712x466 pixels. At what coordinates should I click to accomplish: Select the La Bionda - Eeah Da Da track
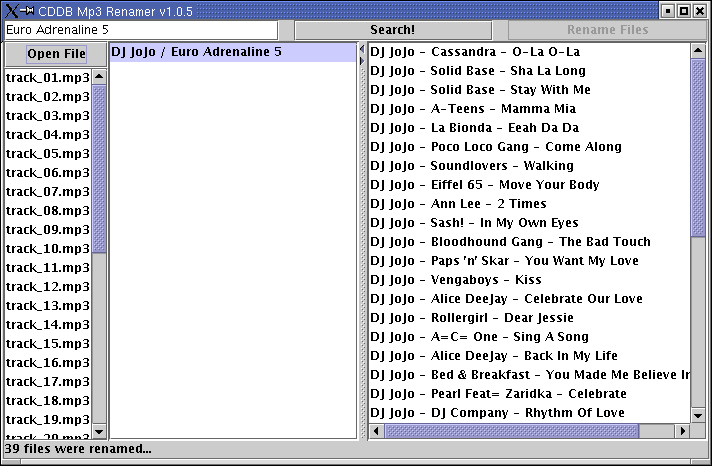pyautogui.click(x=529, y=128)
